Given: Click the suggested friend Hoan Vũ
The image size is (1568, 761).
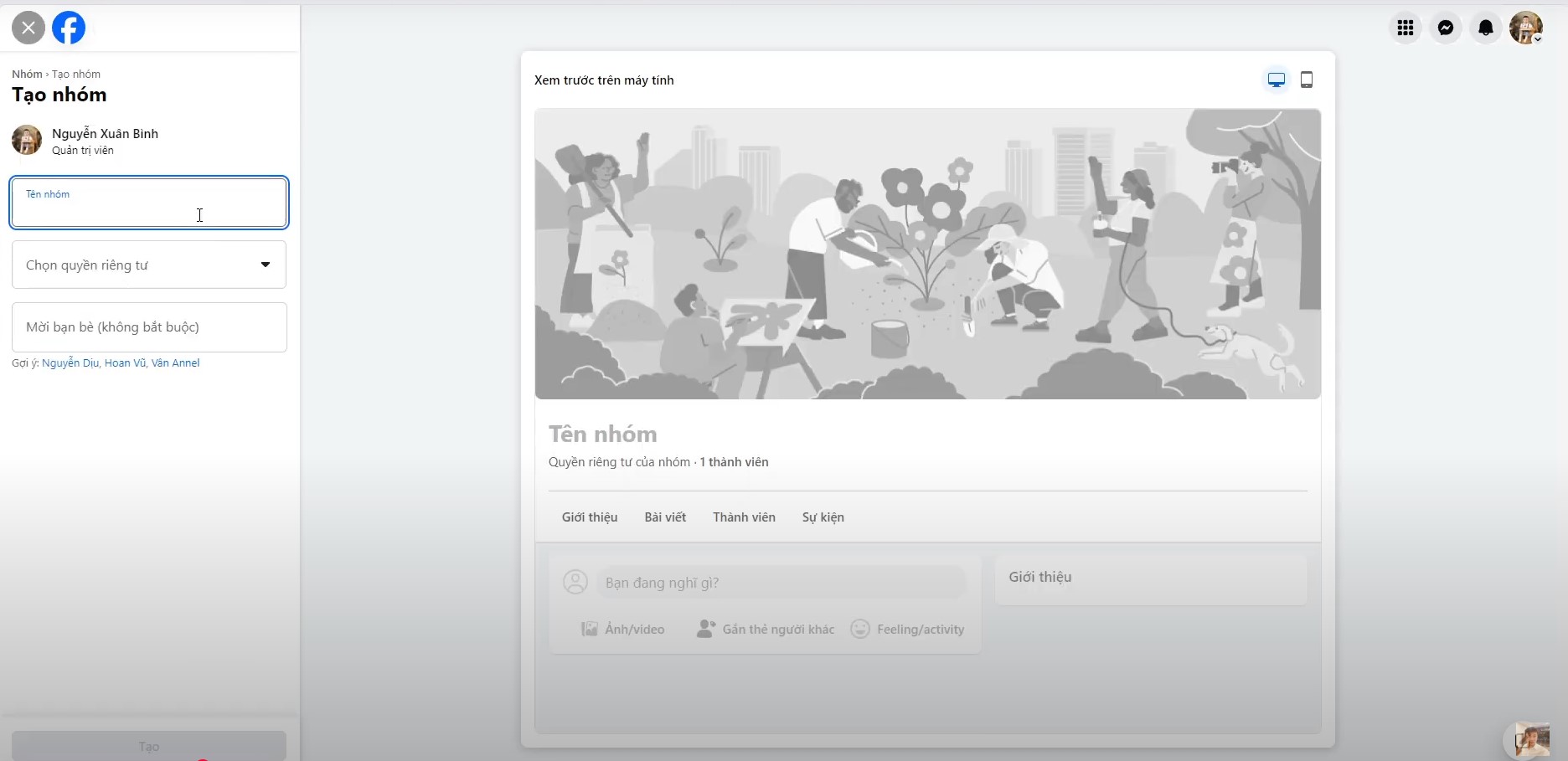Looking at the screenshot, I should [x=124, y=363].
